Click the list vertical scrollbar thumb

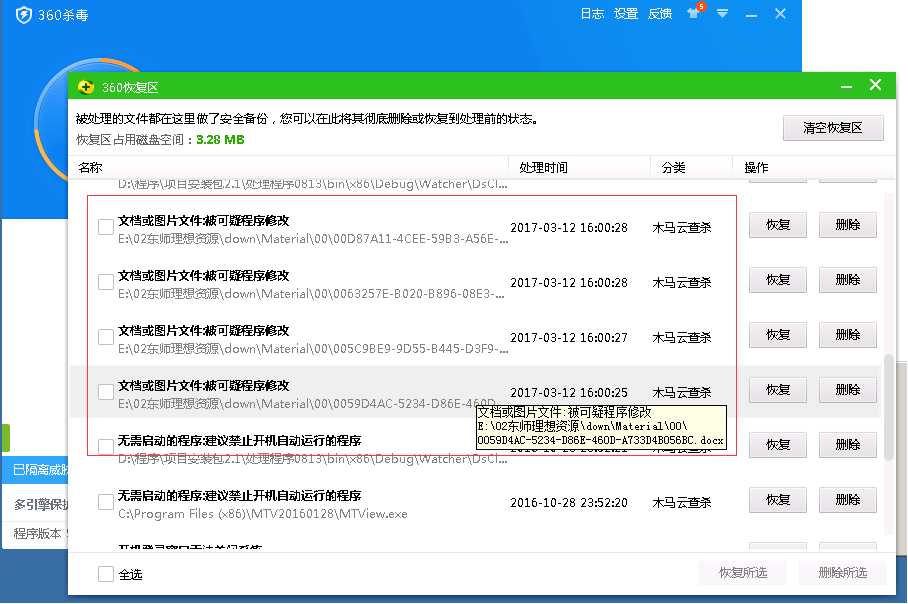[888, 407]
